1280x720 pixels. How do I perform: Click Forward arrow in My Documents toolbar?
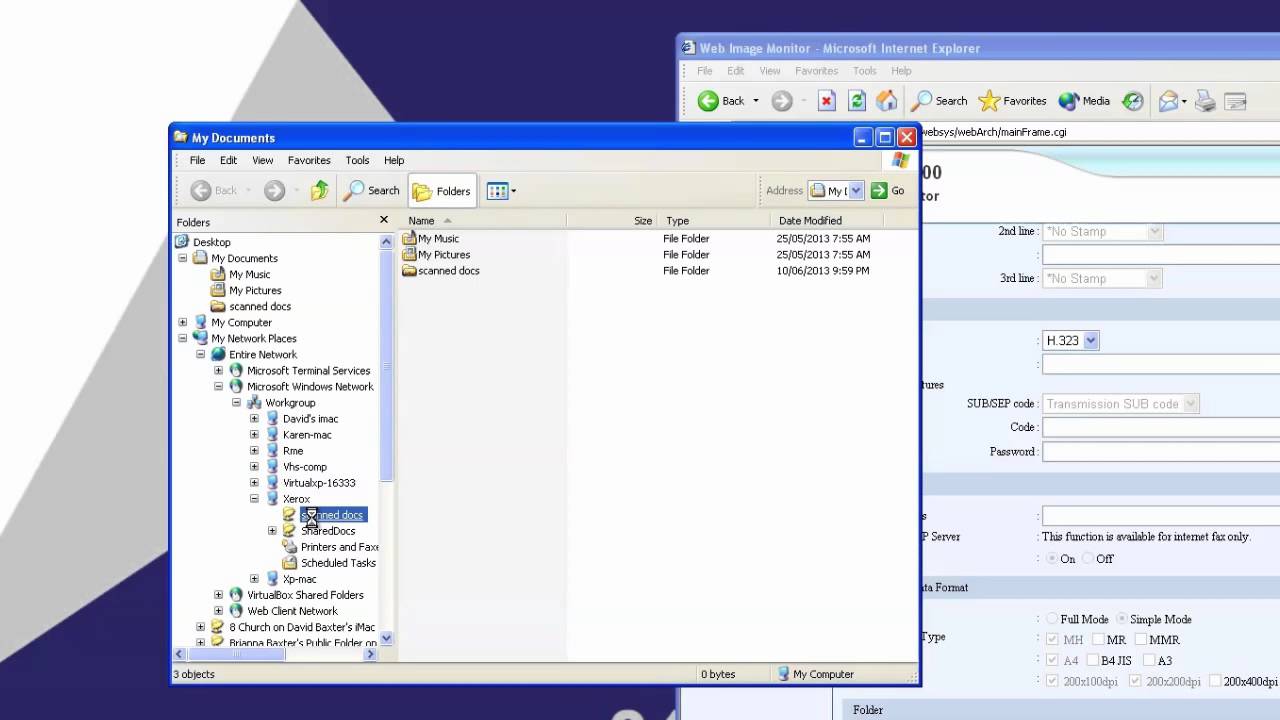pos(275,191)
